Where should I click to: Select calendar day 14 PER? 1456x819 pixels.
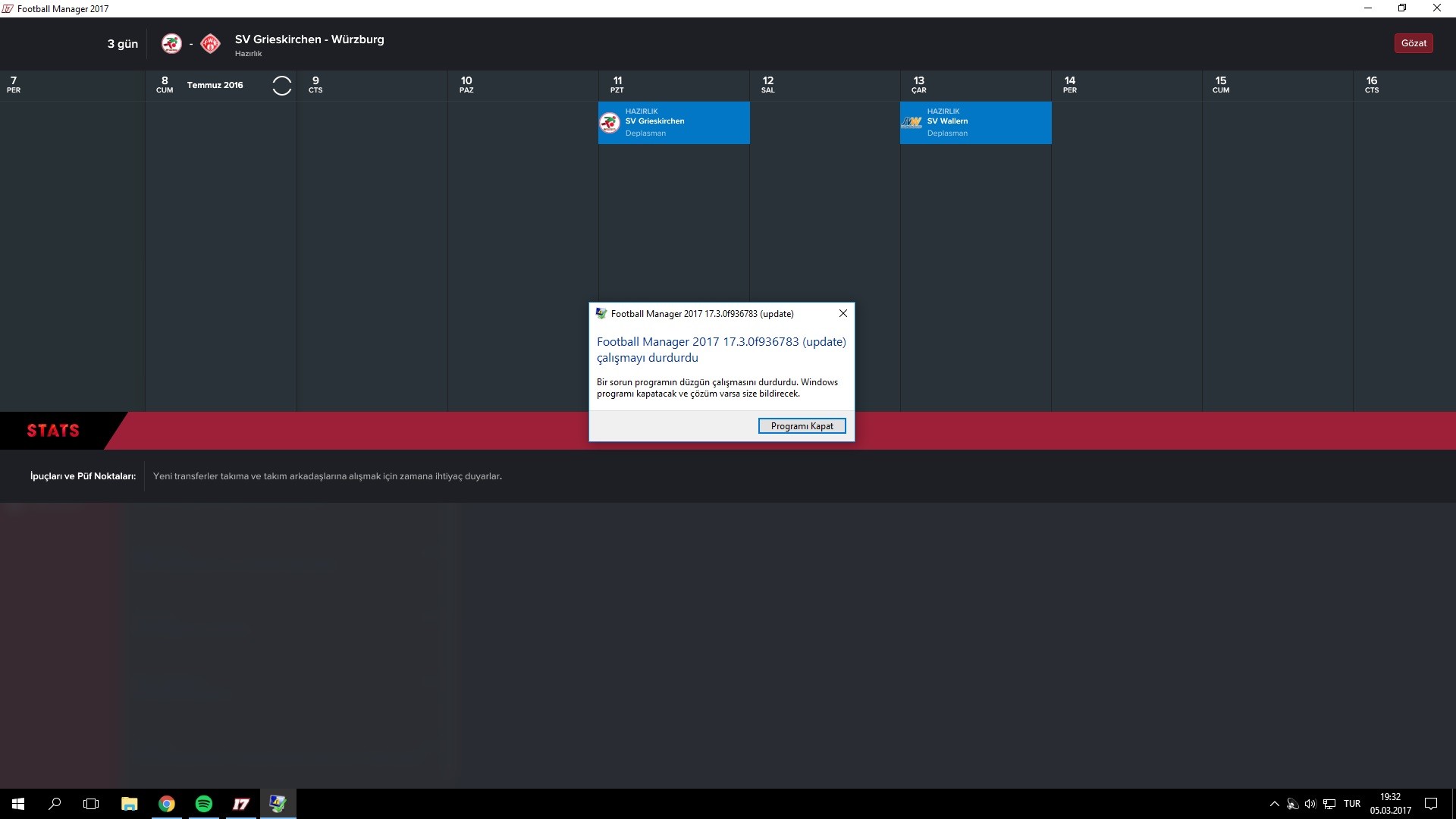(x=1070, y=85)
